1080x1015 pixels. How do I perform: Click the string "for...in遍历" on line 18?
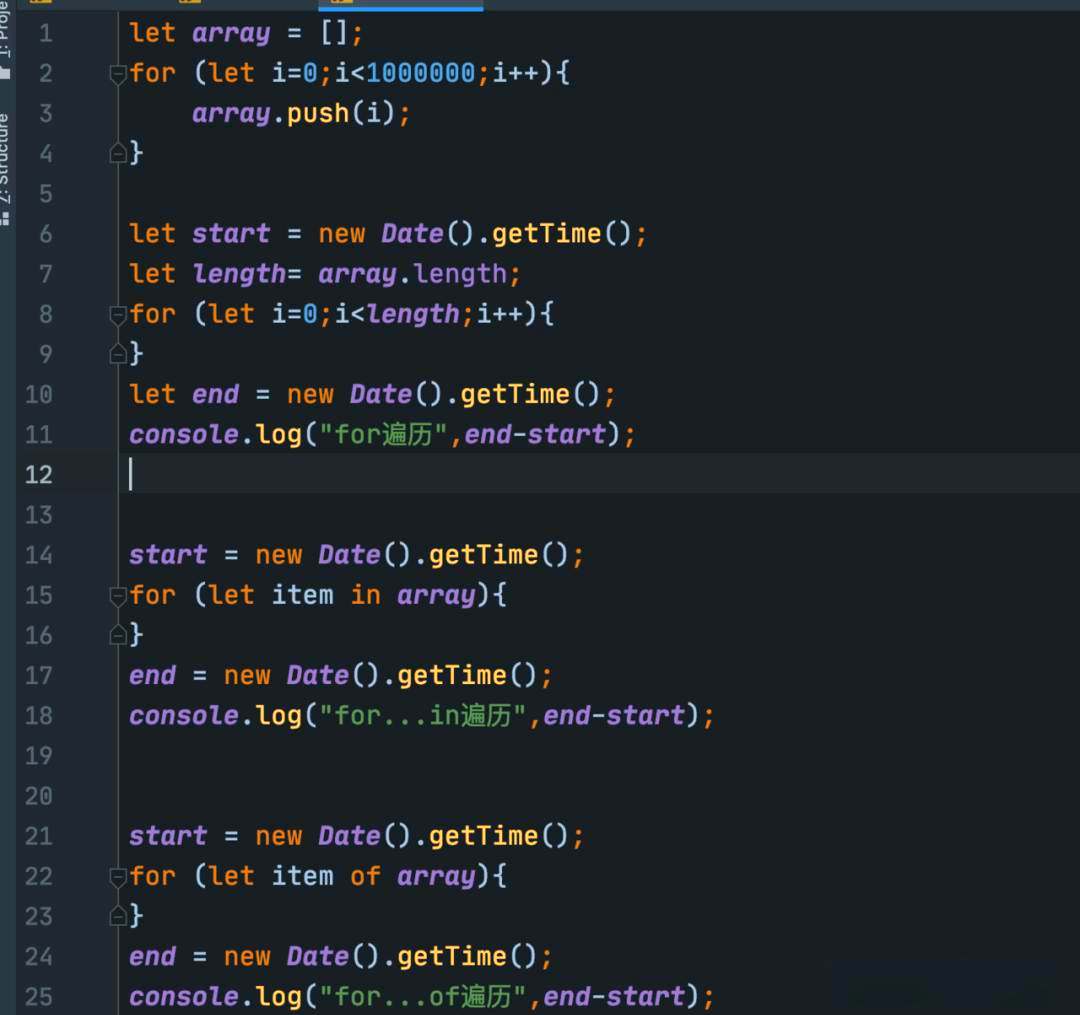pyautogui.click(x=423, y=715)
